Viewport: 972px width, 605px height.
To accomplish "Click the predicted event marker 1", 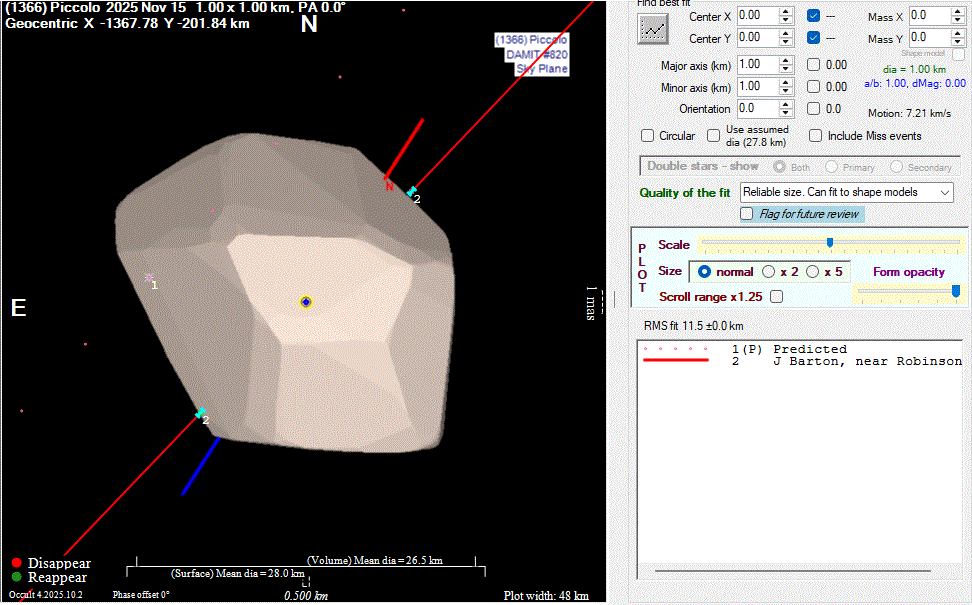I will click(x=149, y=278).
